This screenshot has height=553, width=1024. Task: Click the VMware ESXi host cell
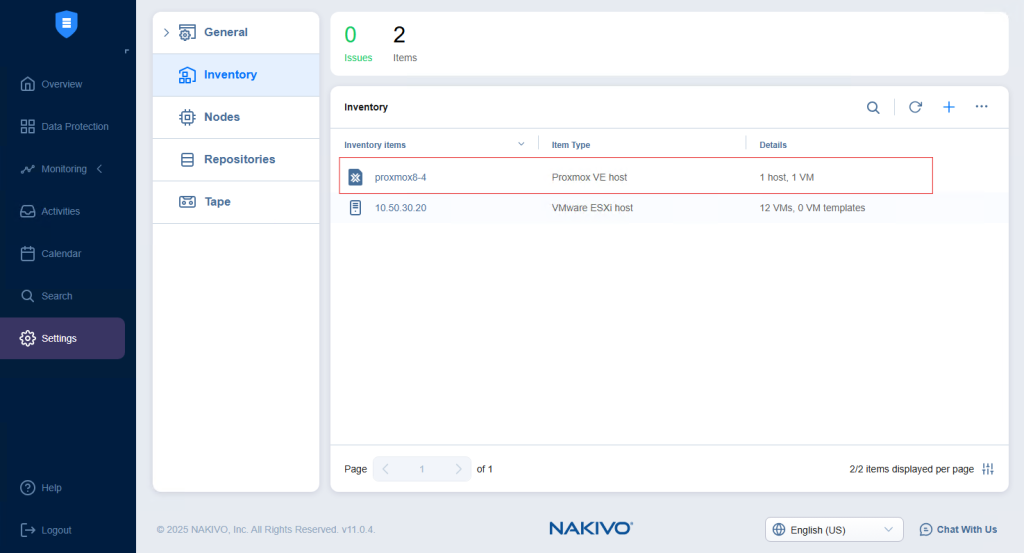pos(592,208)
